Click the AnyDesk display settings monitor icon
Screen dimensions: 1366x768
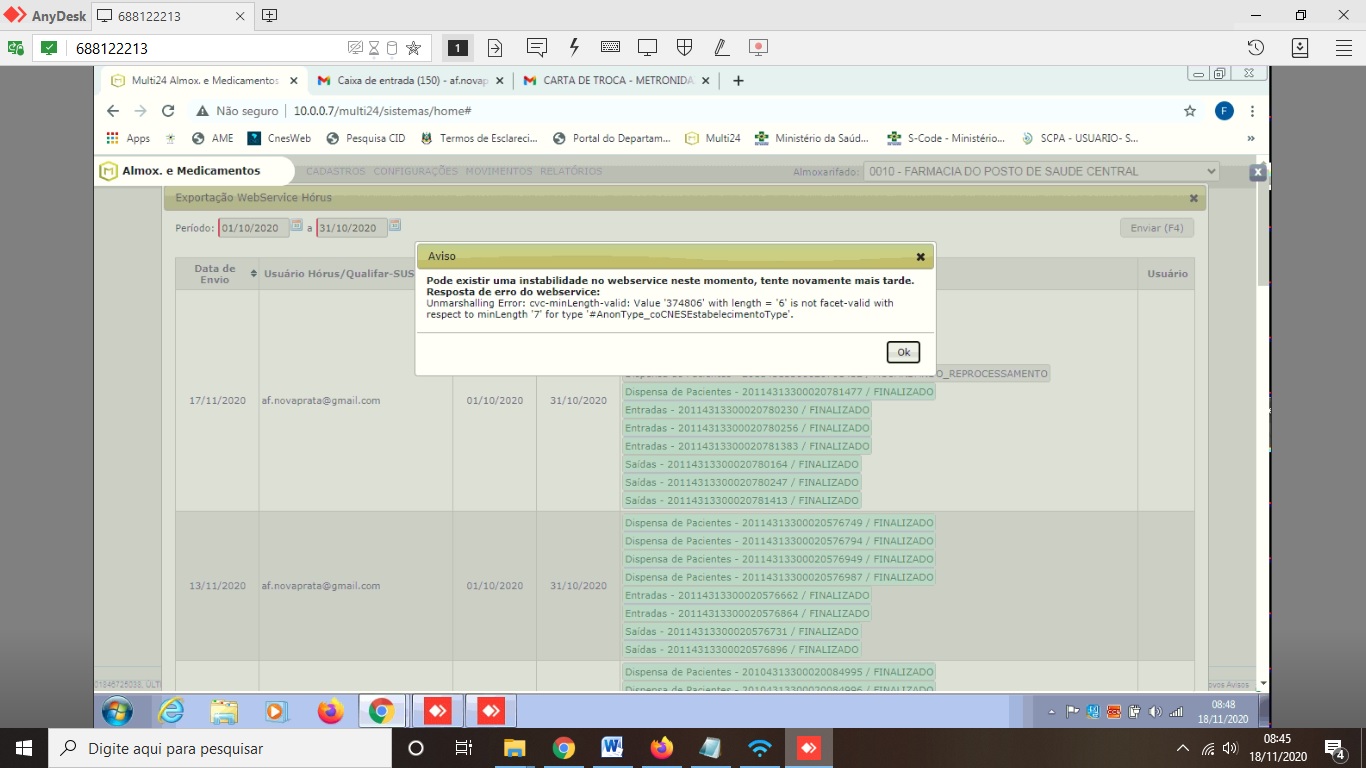647,47
